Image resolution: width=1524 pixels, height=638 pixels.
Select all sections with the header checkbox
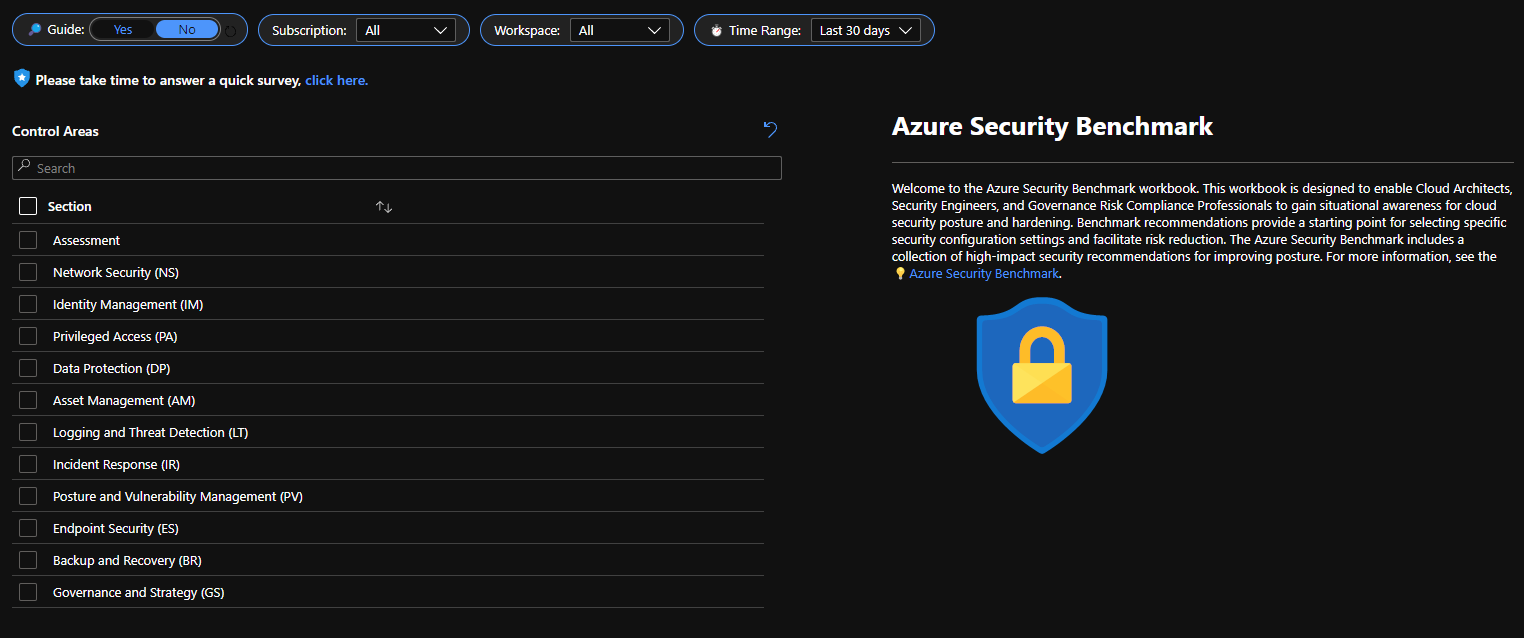click(x=28, y=206)
